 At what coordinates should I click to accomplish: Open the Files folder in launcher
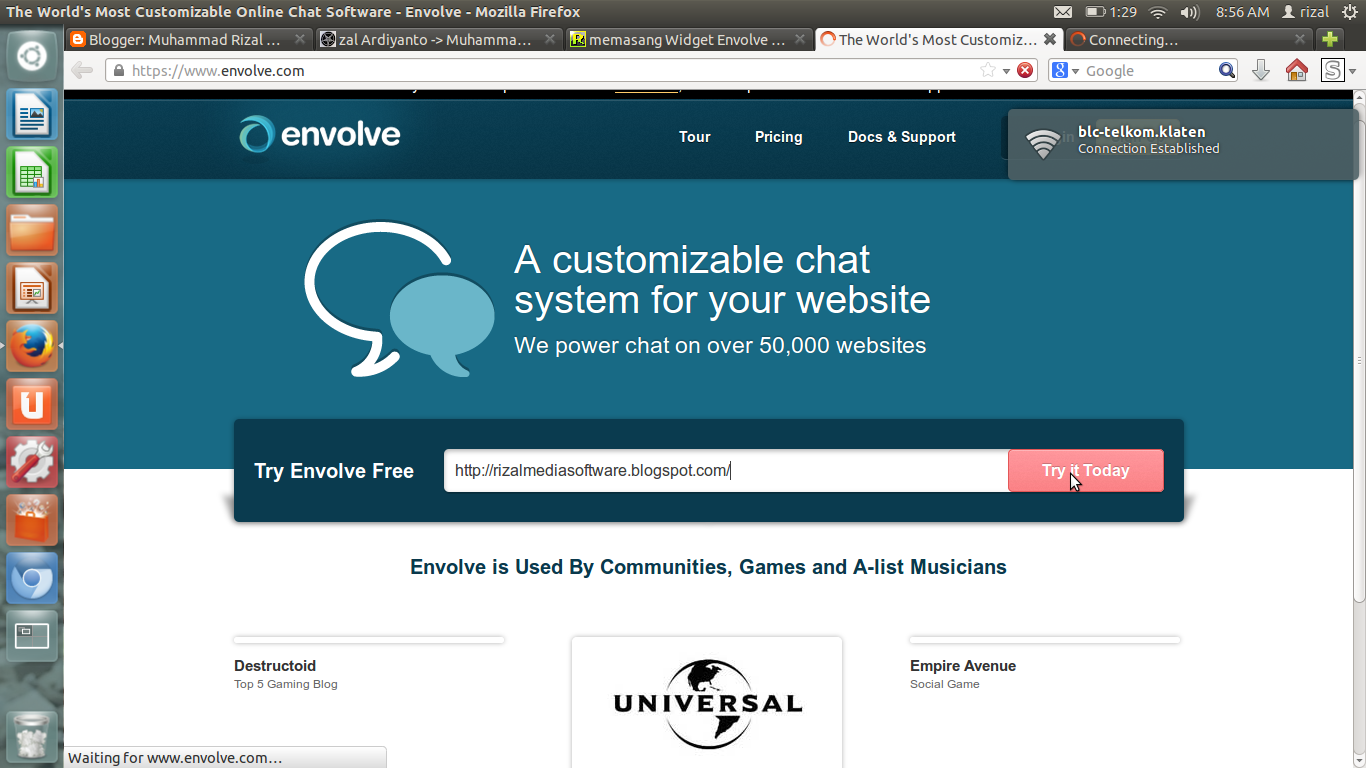tap(32, 230)
